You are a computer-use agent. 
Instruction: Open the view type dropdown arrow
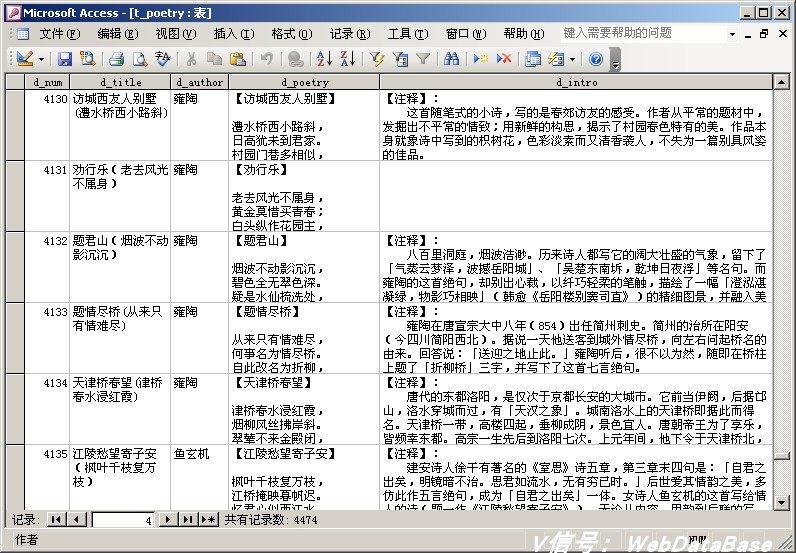coord(42,59)
